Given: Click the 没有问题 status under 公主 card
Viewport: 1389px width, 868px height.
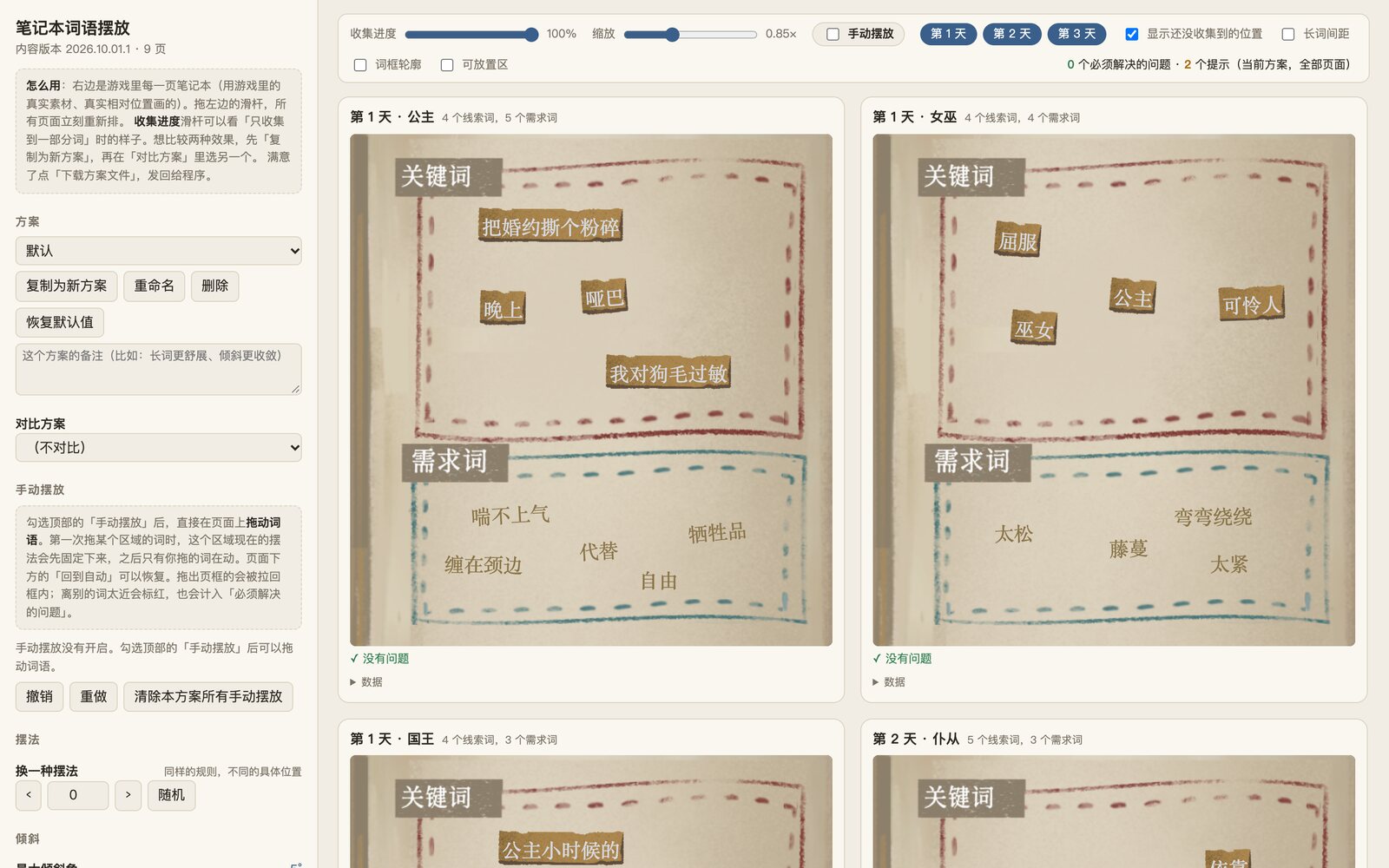Looking at the screenshot, I should [x=379, y=659].
